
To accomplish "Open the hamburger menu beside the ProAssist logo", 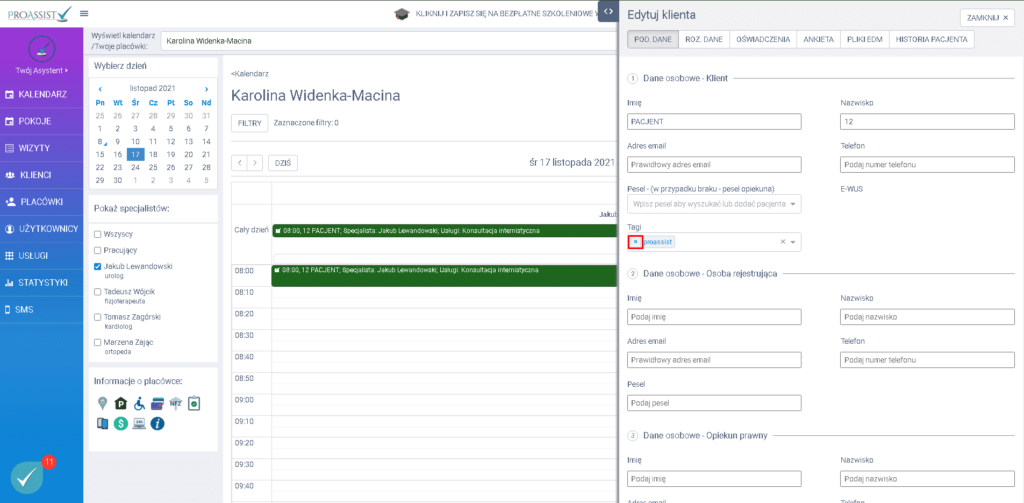I will click(x=83, y=13).
